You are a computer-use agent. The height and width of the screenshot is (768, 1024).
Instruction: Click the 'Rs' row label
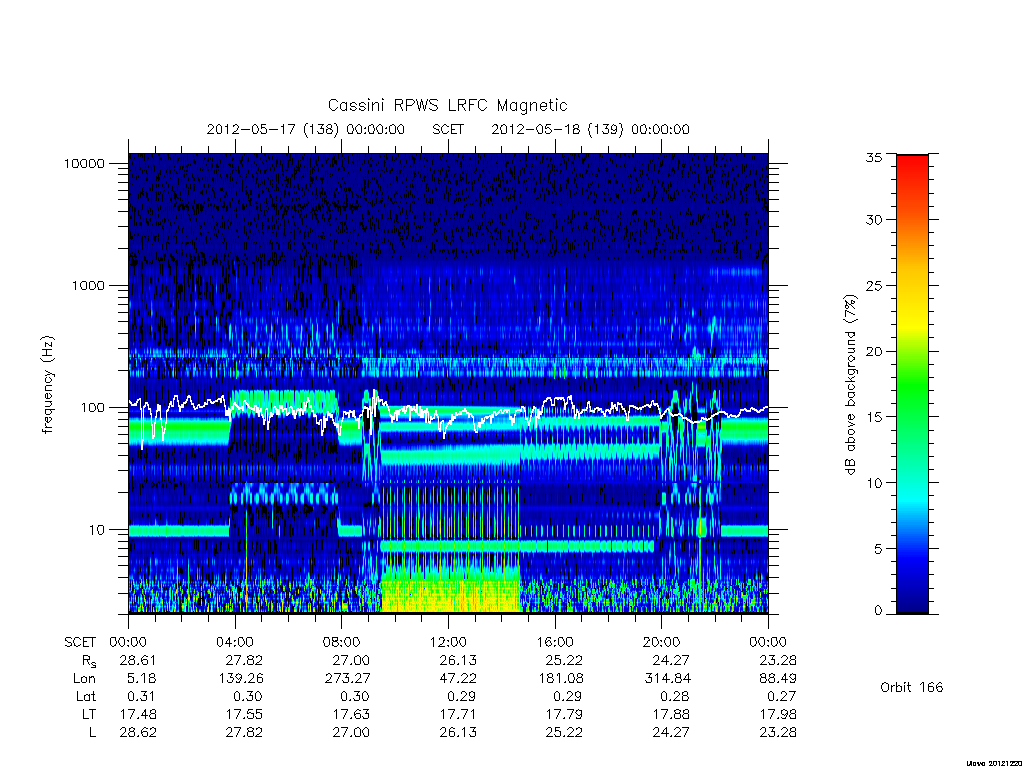[x=88, y=661]
